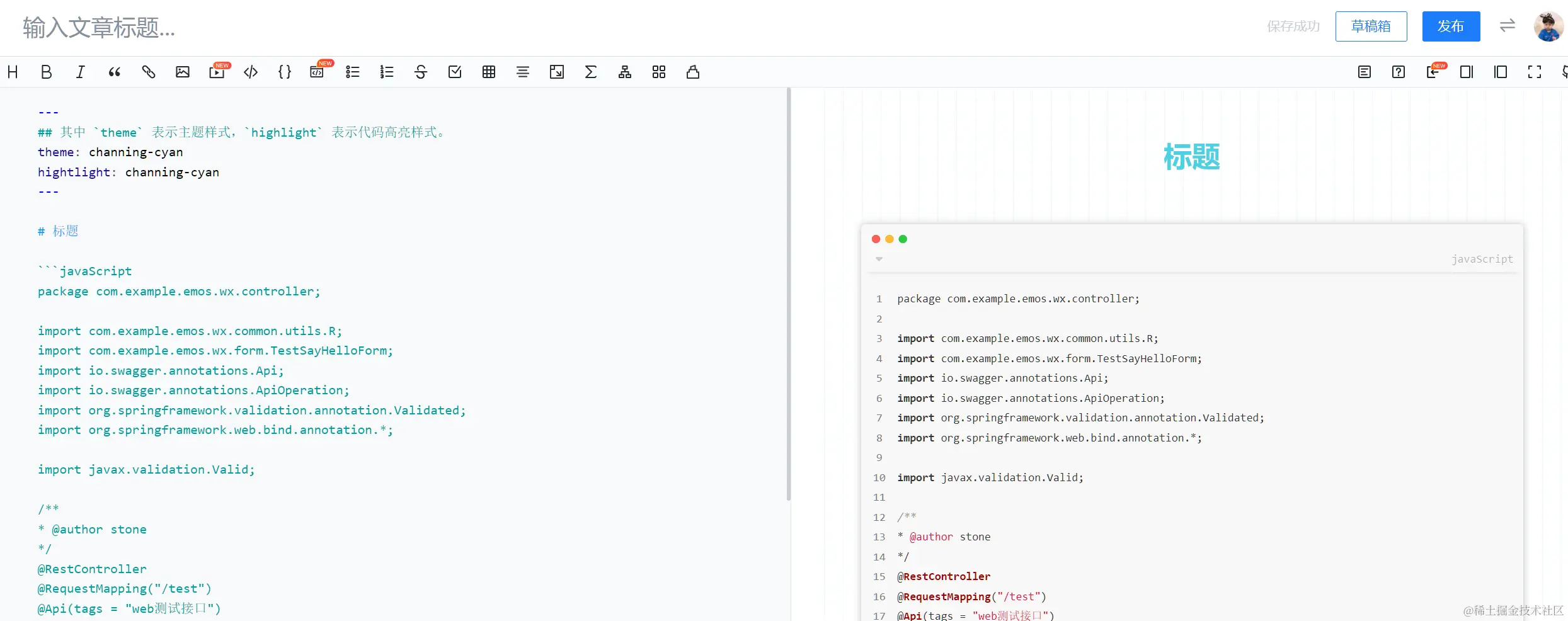Click the blue 发布 publish button
This screenshot has height=621, width=1568.
pos(1451,26)
